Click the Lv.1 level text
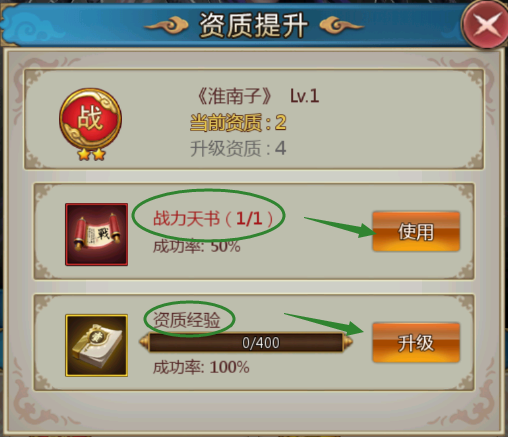Screen dimensions: 508x437 pos(304,96)
